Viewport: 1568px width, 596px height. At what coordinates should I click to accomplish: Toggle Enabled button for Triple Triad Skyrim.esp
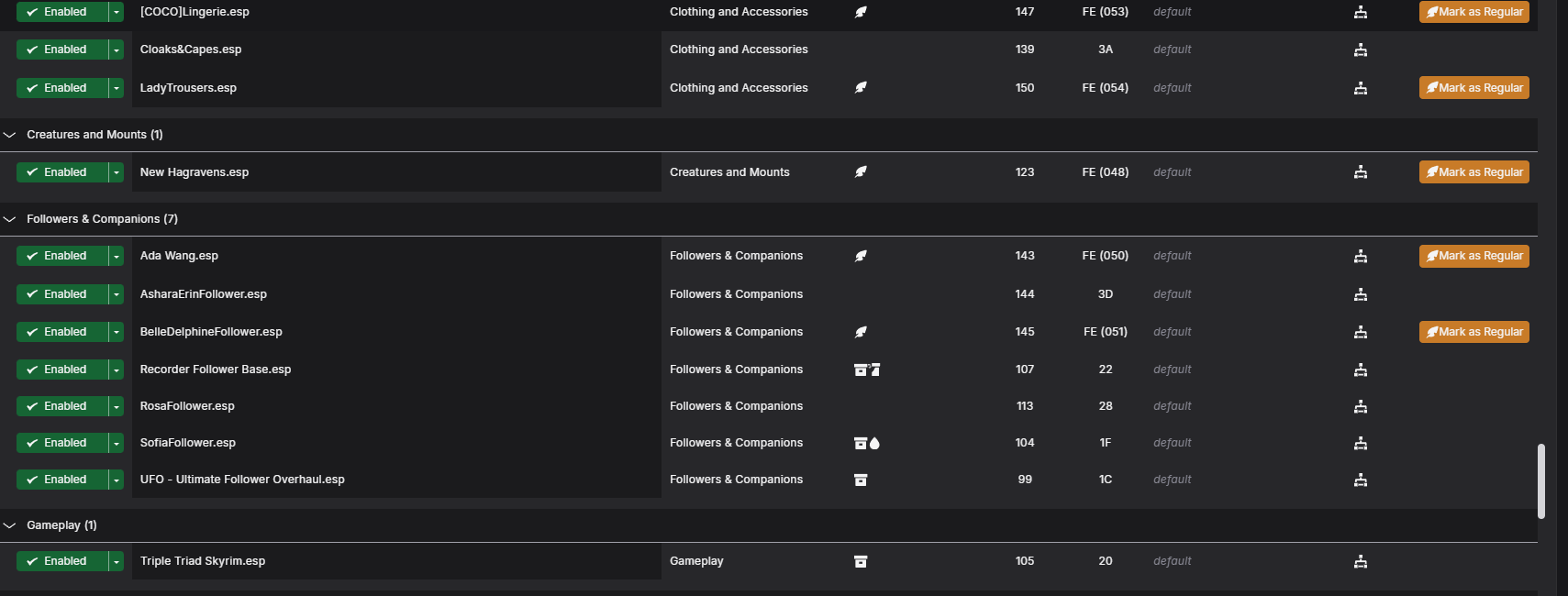(x=62, y=561)
